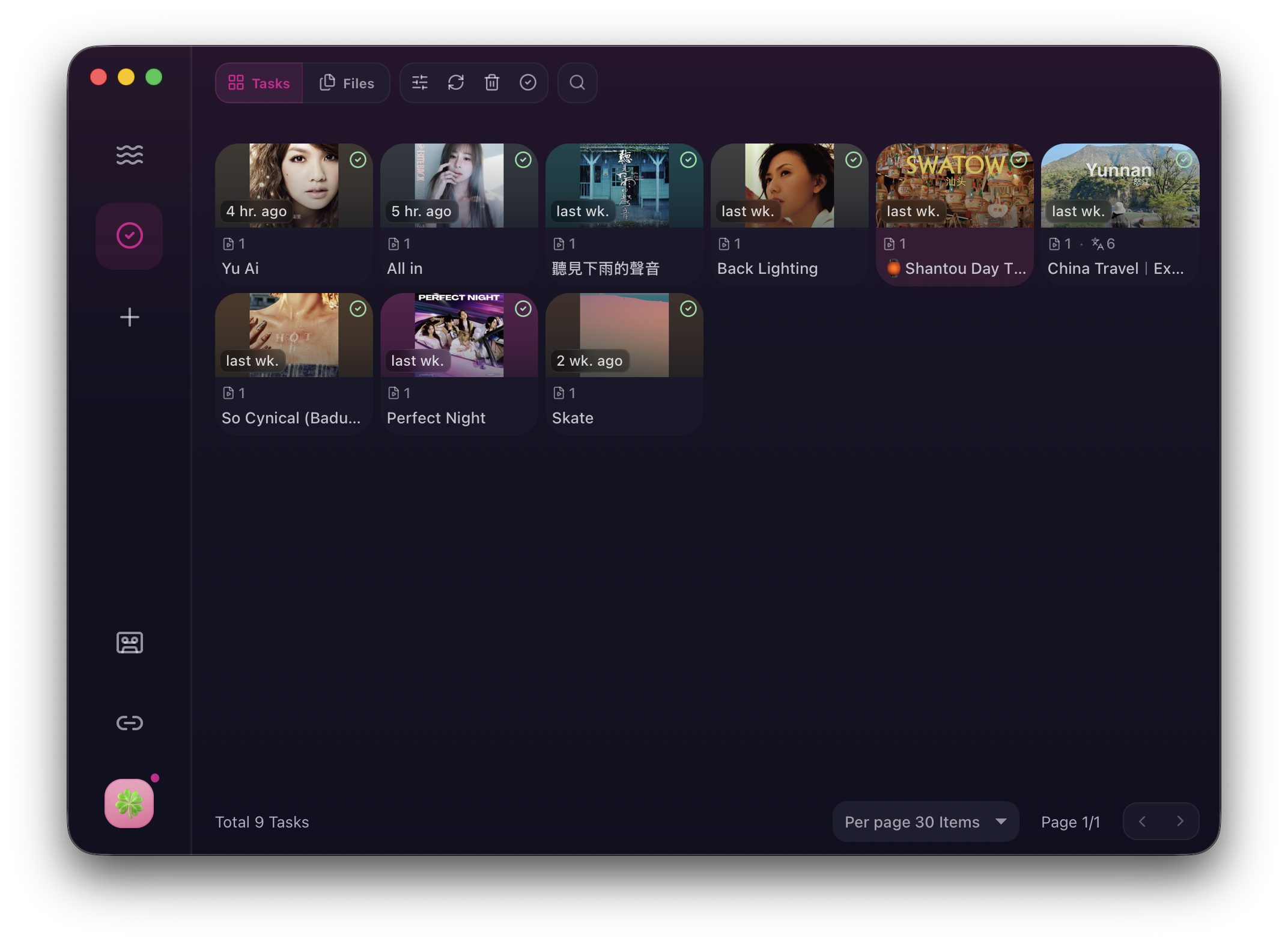Click the 5 hr. ago timestamp
1288x944 pixels.
click(x=421, y=211)
